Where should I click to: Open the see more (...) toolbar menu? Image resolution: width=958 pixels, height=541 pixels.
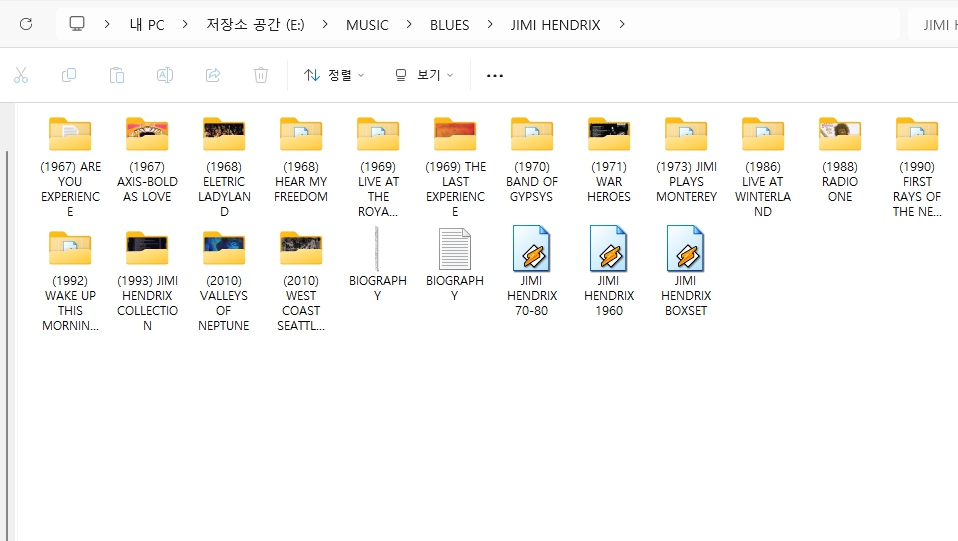tap(495, 75)
